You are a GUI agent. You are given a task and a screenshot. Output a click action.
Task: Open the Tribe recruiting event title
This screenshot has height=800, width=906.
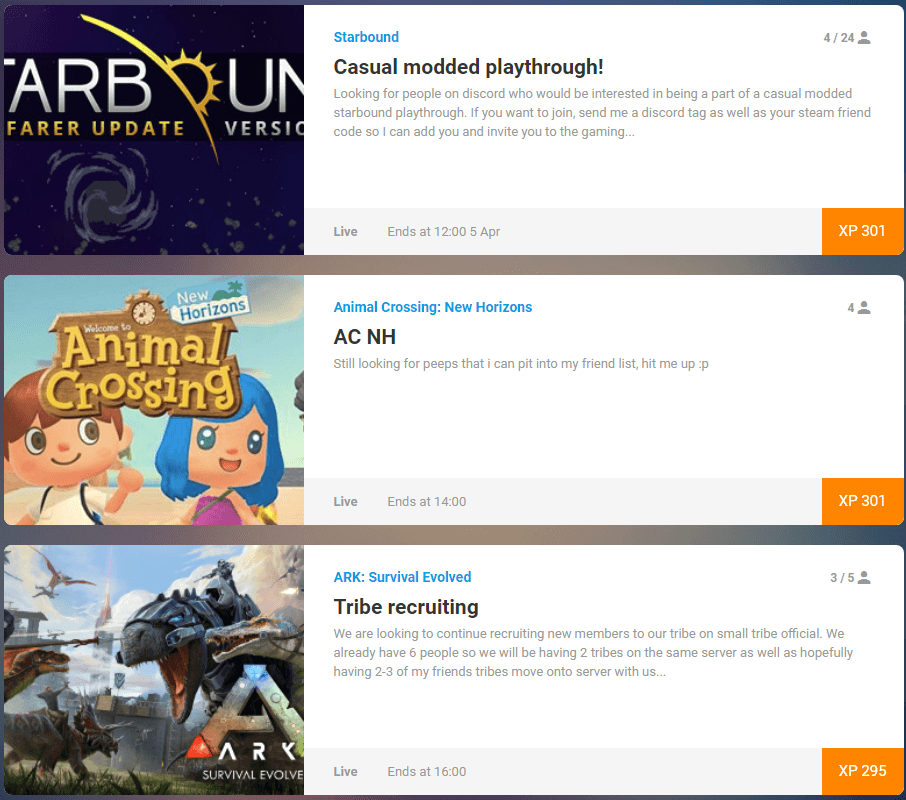click(406, 606)
